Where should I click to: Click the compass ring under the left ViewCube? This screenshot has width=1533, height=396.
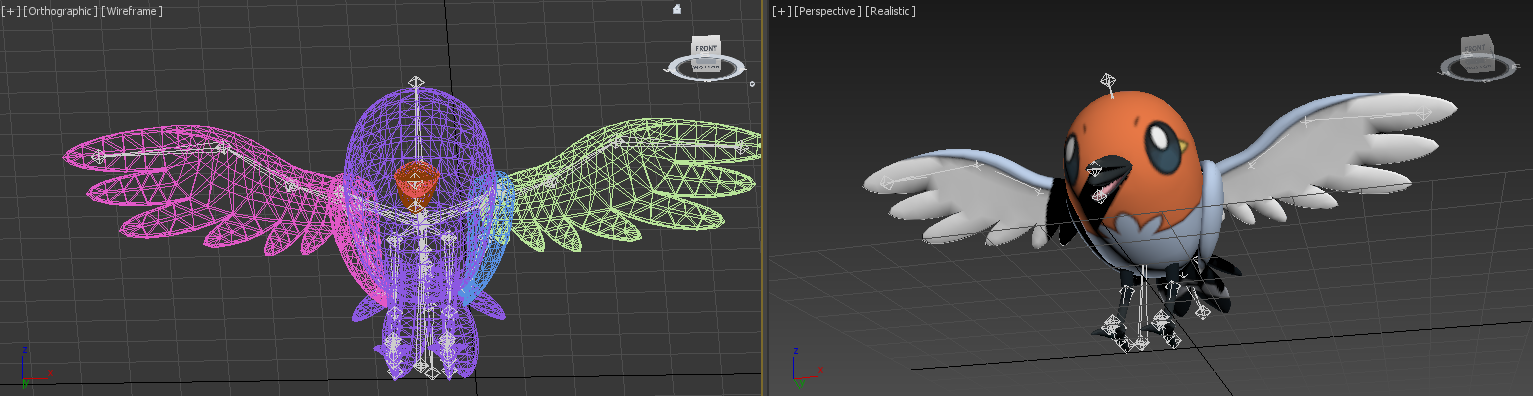[704, 68]
